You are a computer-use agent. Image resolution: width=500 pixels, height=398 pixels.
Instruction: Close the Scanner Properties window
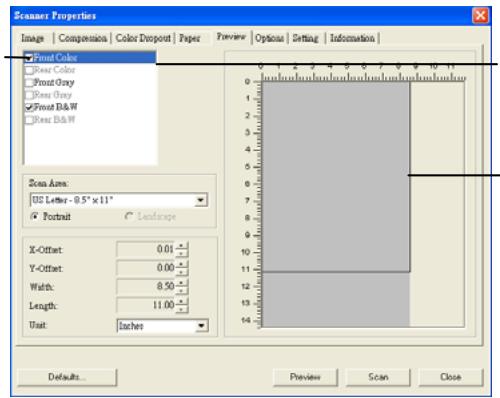pyautogui.click(x=480, y=15)
